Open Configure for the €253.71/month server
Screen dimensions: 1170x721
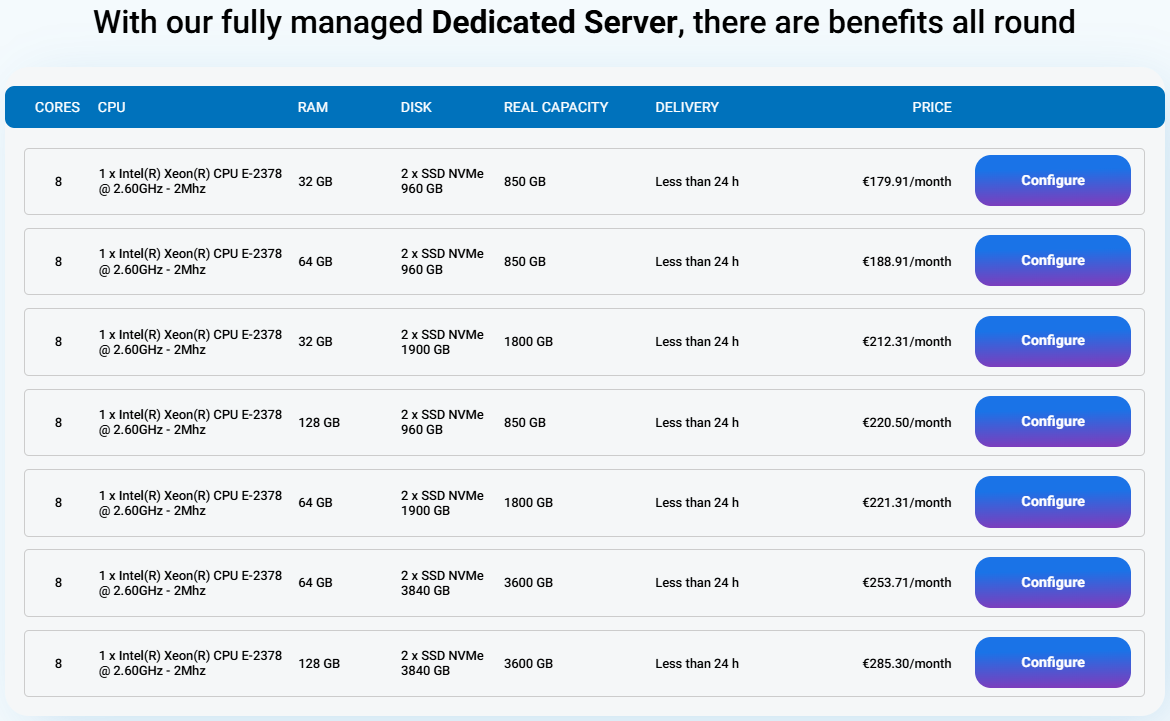(x=1052, y=583)
